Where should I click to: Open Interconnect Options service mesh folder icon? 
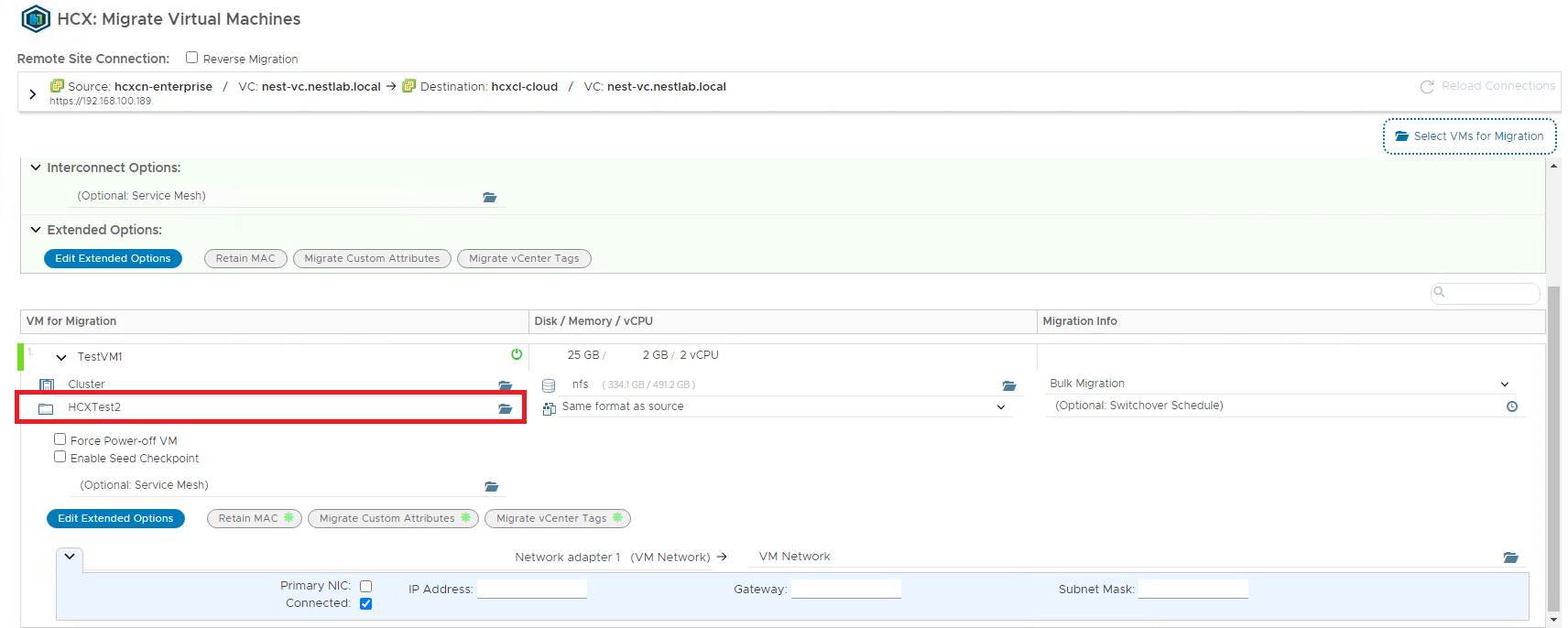tap(490, 197)
